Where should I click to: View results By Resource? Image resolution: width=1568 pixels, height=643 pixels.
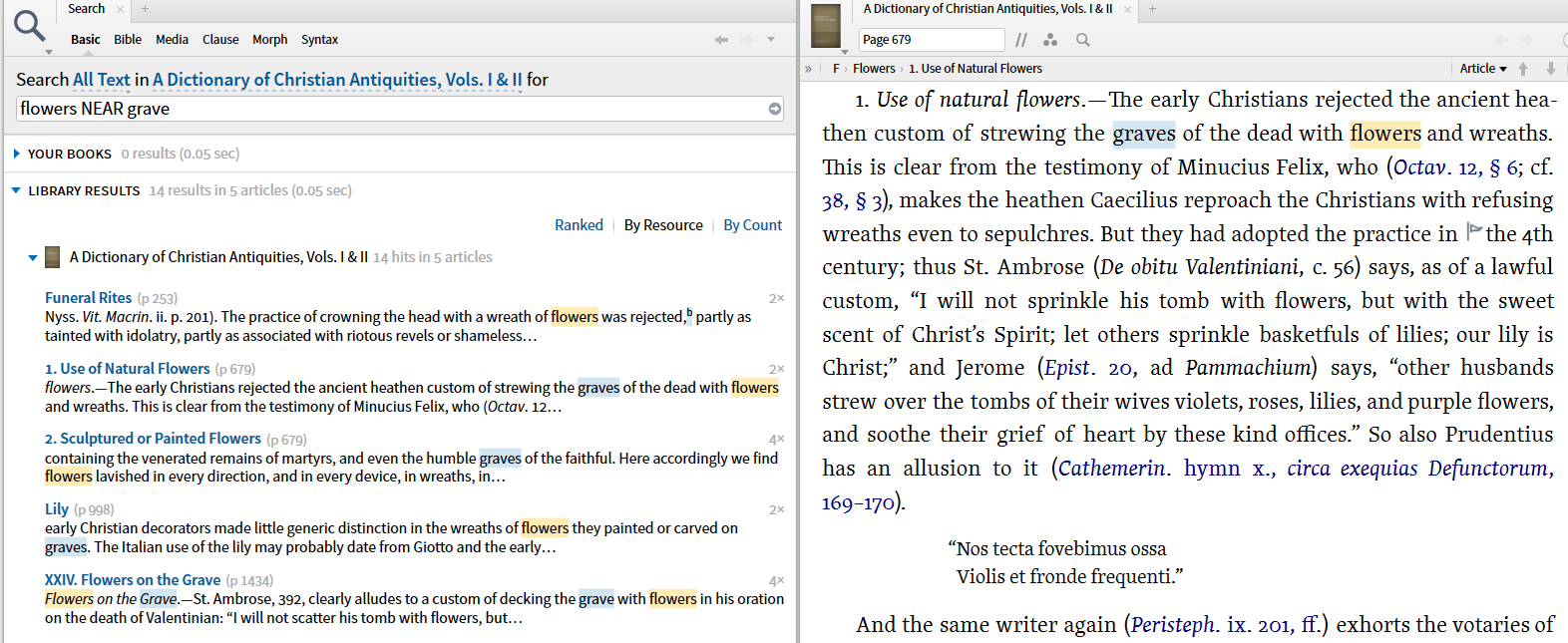pyautogui.click(x=663, y=225)
